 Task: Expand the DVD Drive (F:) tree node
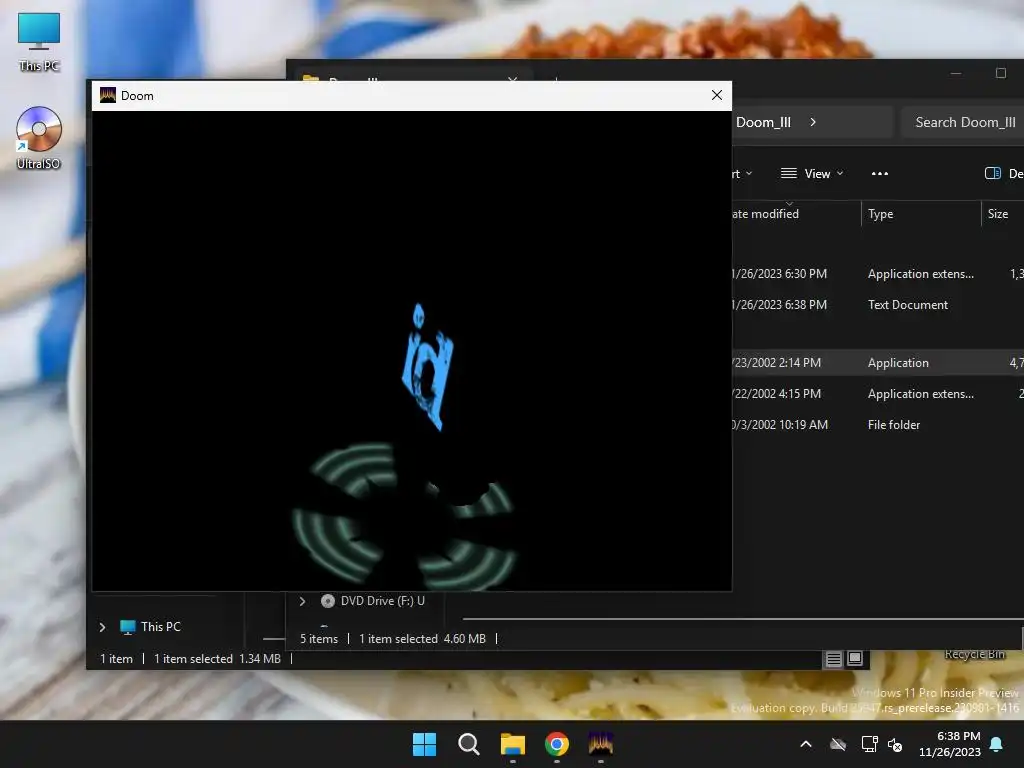pos(302,601)
